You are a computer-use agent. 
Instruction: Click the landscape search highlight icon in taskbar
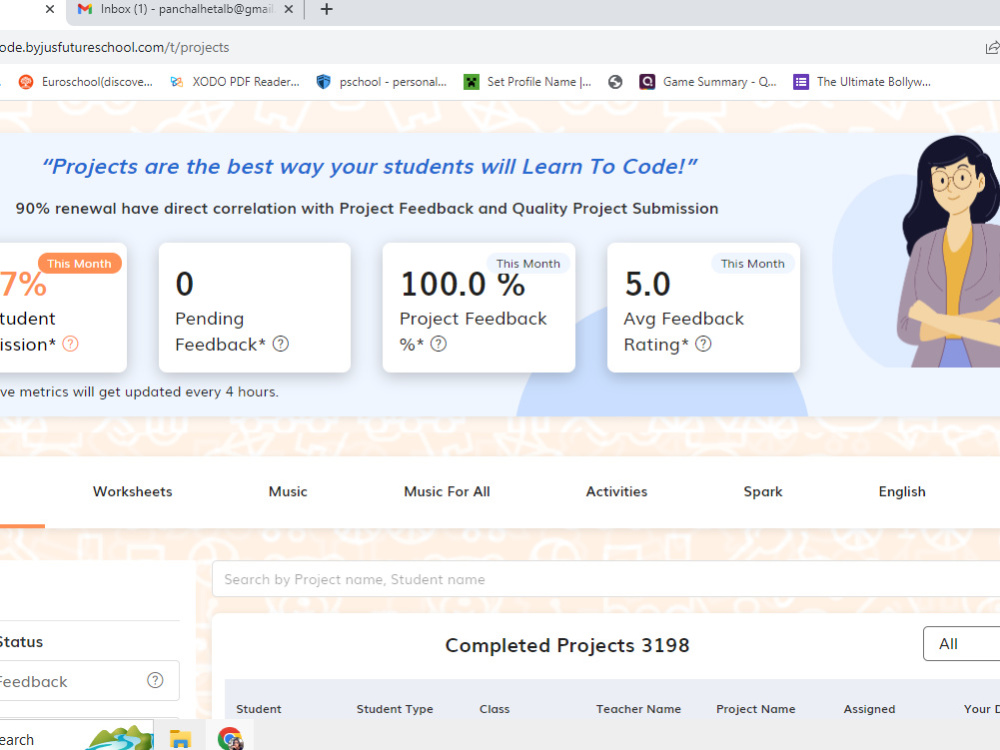120,738
